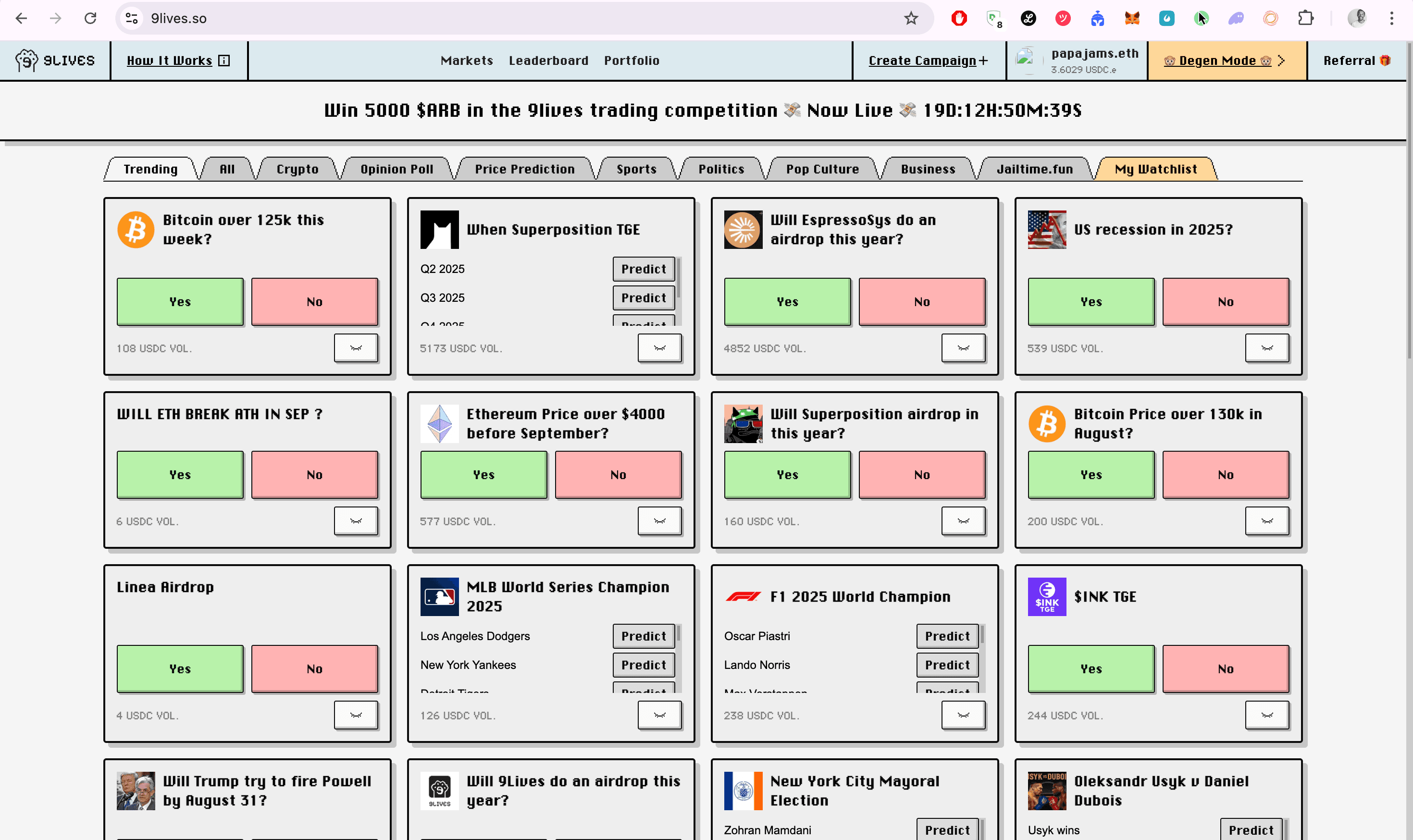
Task: Predict New York Yankees for World Series
Action: (x=643, y=665)
